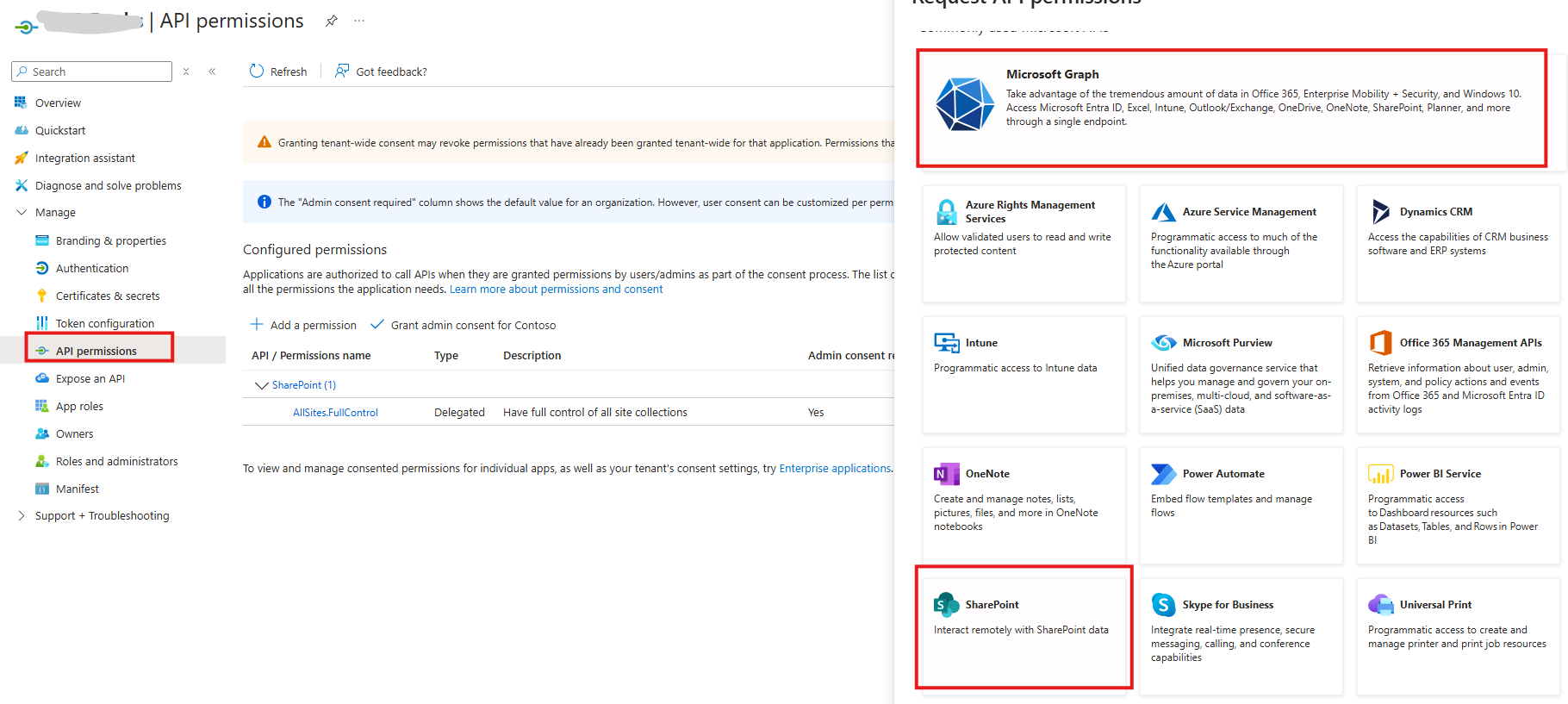This screenshot has width=1568, height=704.
Task: Click the Quickstart cloud icon
Action: 21,130
